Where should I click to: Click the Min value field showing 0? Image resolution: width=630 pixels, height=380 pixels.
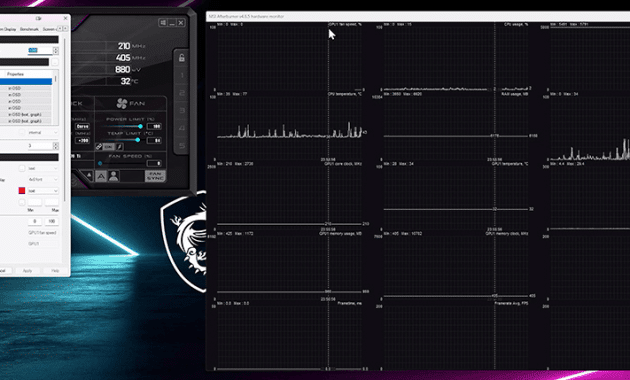point(35,221)
